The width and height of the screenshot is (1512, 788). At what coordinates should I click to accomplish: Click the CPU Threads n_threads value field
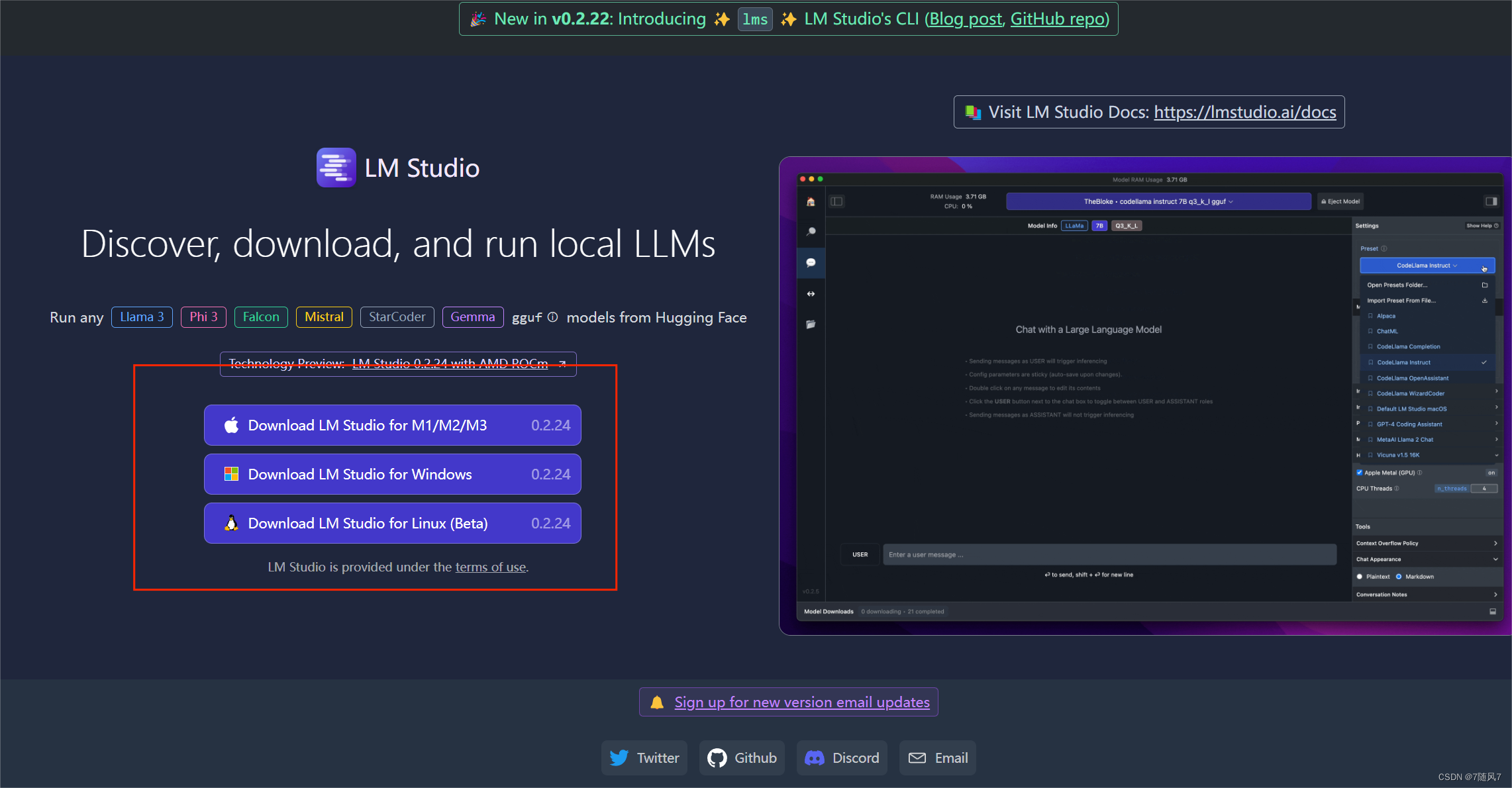pyautogui.click(x=1484, y=489)
